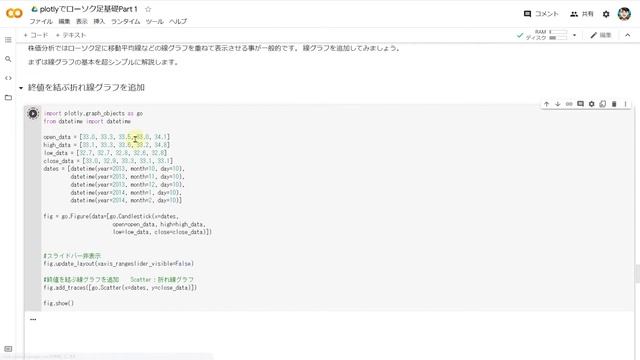The image size is (640, 360).
Task: Collapse the header with the chevron up
Action: click(x=627, y=35)
